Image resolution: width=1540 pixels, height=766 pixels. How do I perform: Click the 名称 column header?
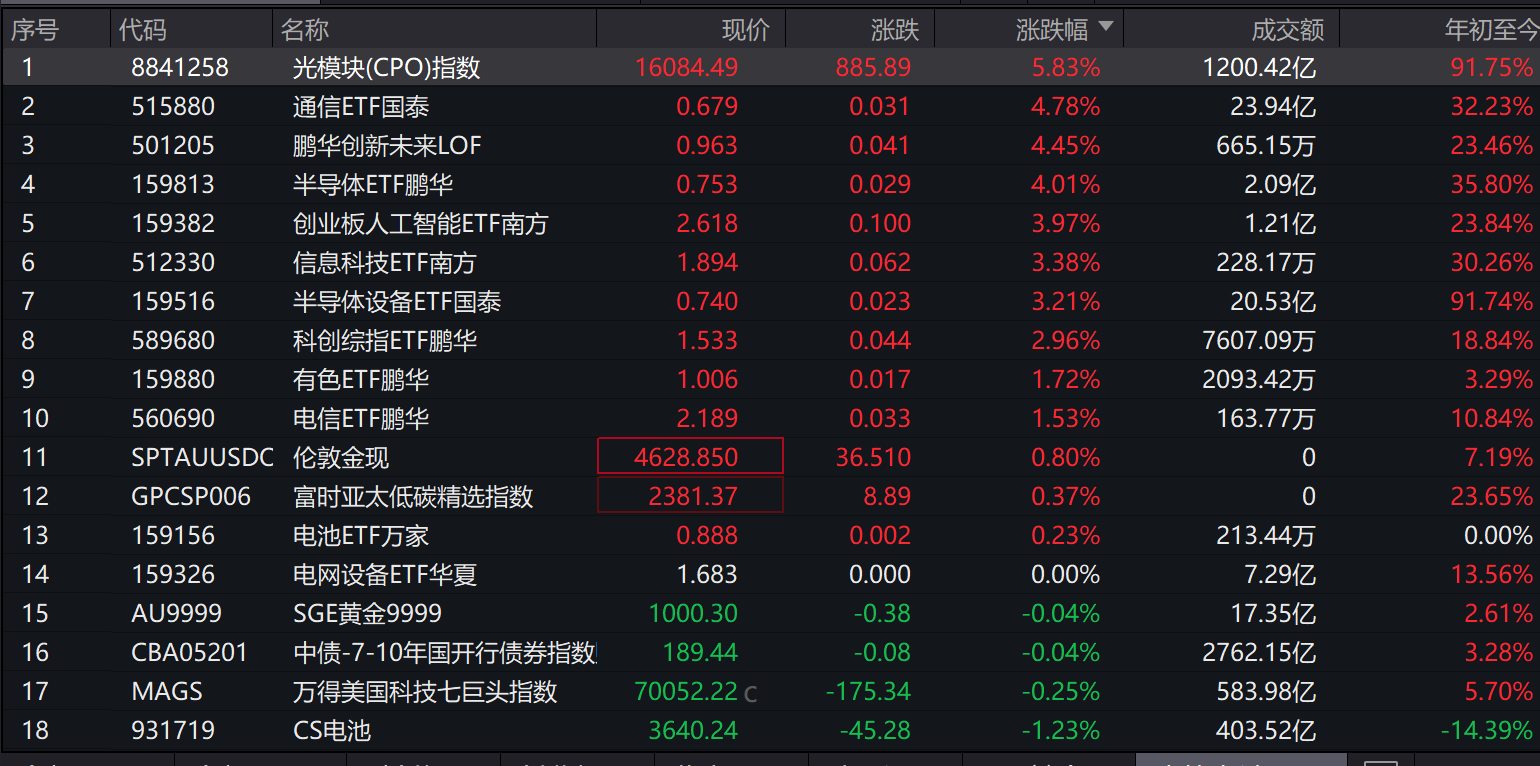tap(305, 30)
